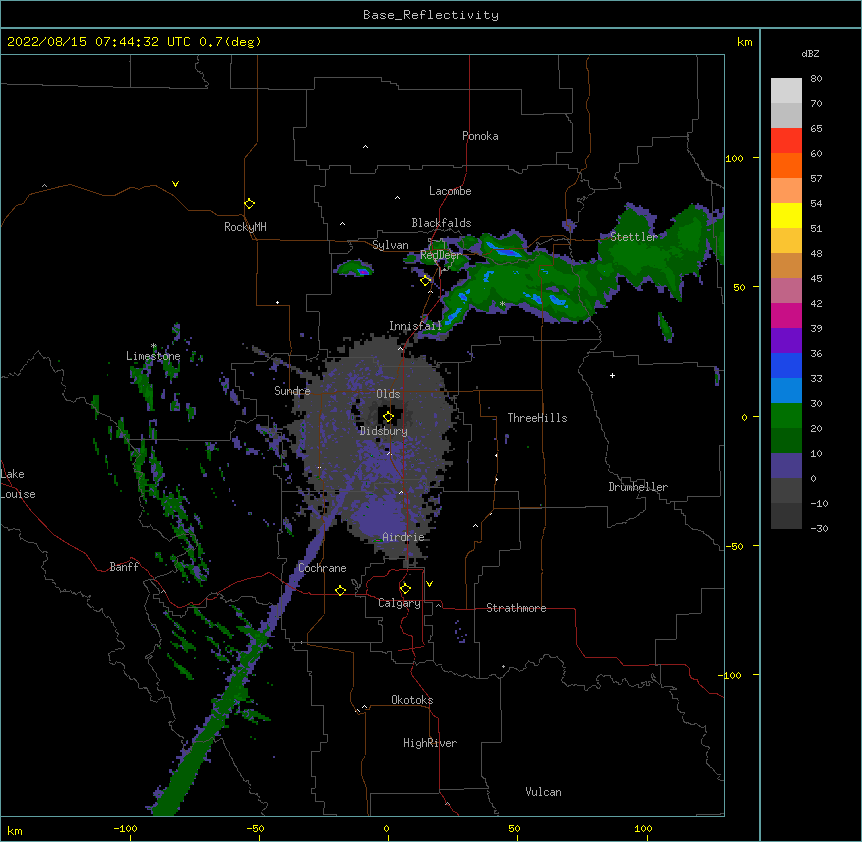This screenshot has height=842, width=862.
Task: Click the Didsbury label
Action: point(384,431)
